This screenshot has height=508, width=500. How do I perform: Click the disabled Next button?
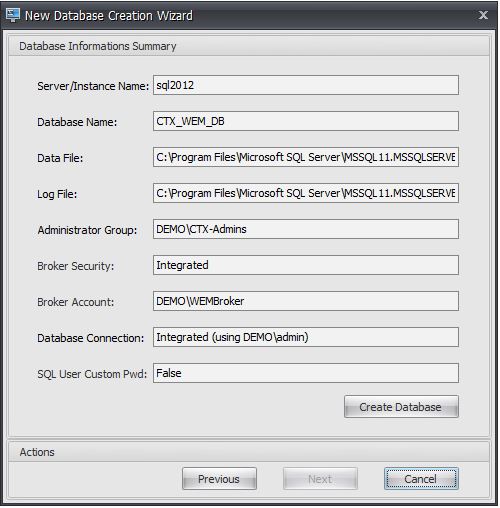pos(320,479)
